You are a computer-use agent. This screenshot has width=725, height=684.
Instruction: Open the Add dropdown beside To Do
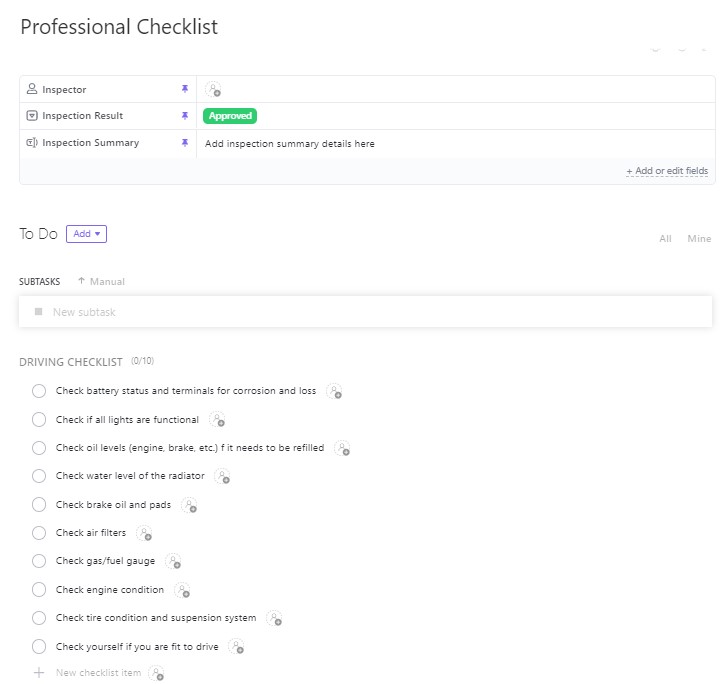[x=86, y=234]
